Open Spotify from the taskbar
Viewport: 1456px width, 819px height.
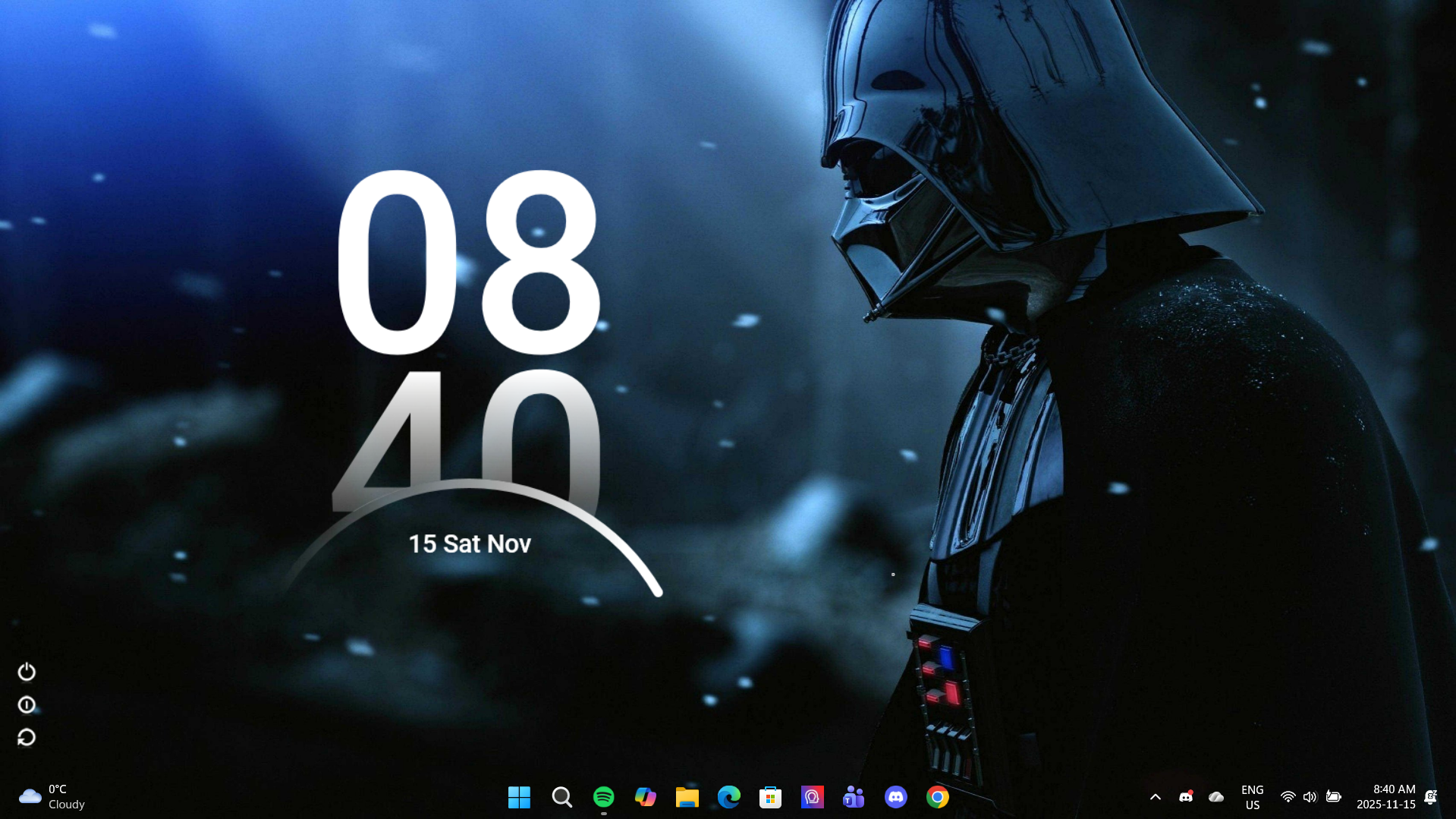pyautogui.click(x=603, y=797)
